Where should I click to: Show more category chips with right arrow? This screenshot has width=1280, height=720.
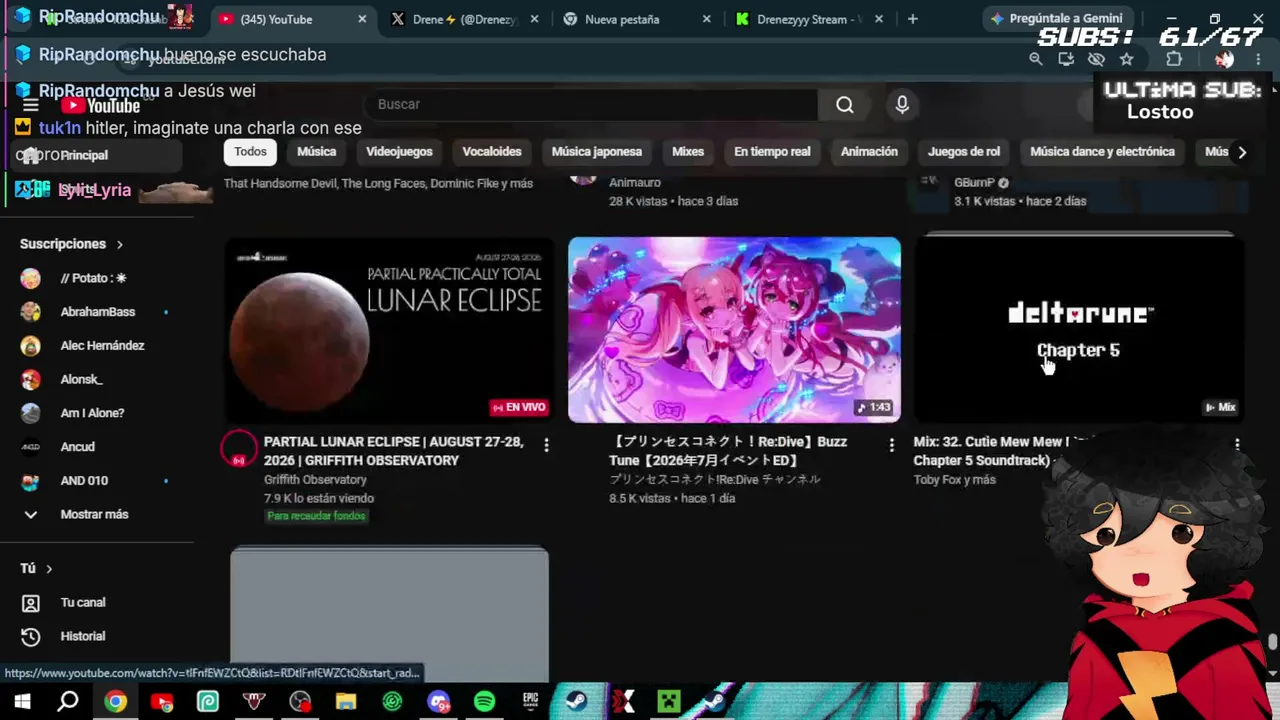(1242, 152)
